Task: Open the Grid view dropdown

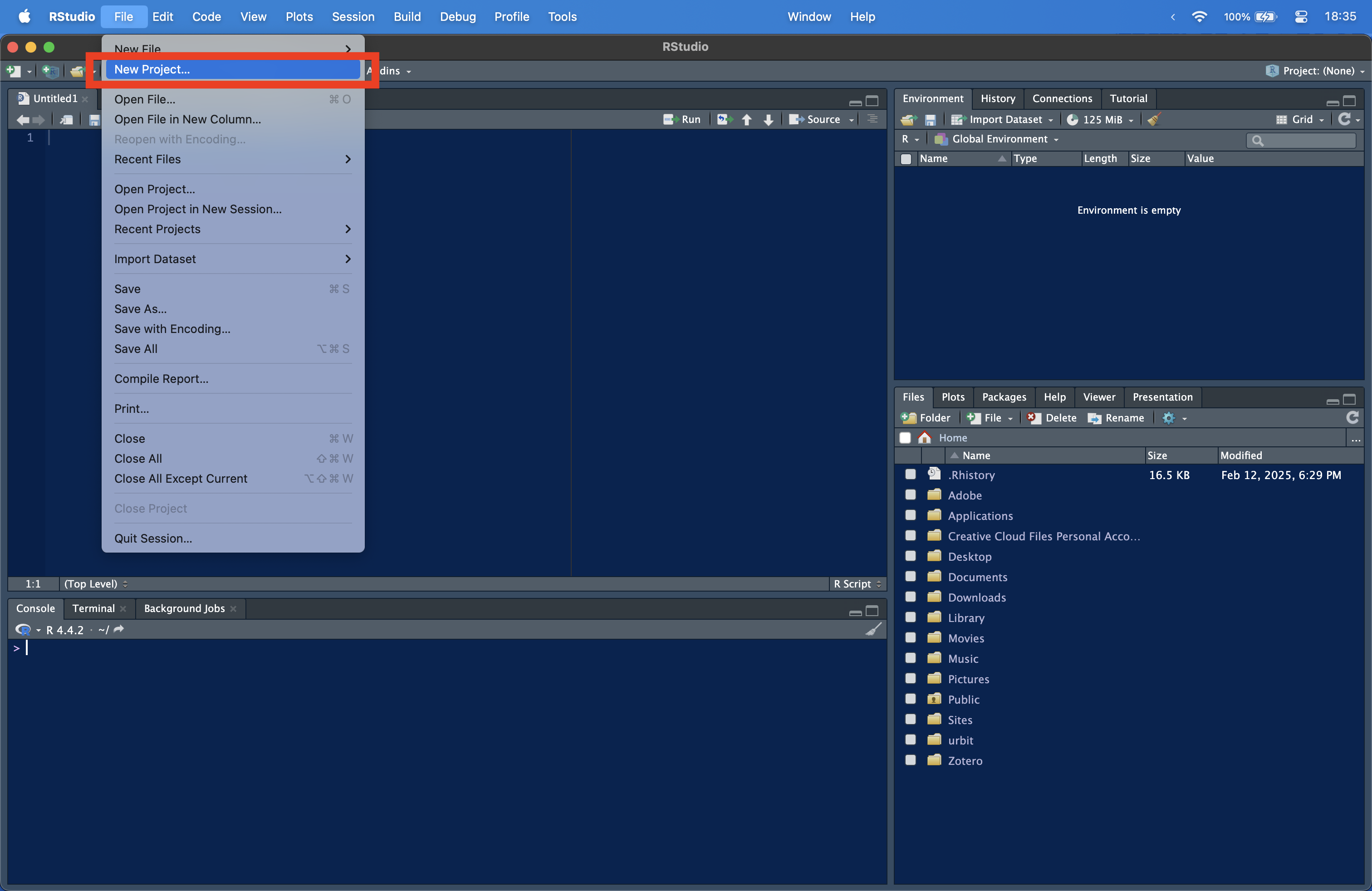Action: point(1300,119)
